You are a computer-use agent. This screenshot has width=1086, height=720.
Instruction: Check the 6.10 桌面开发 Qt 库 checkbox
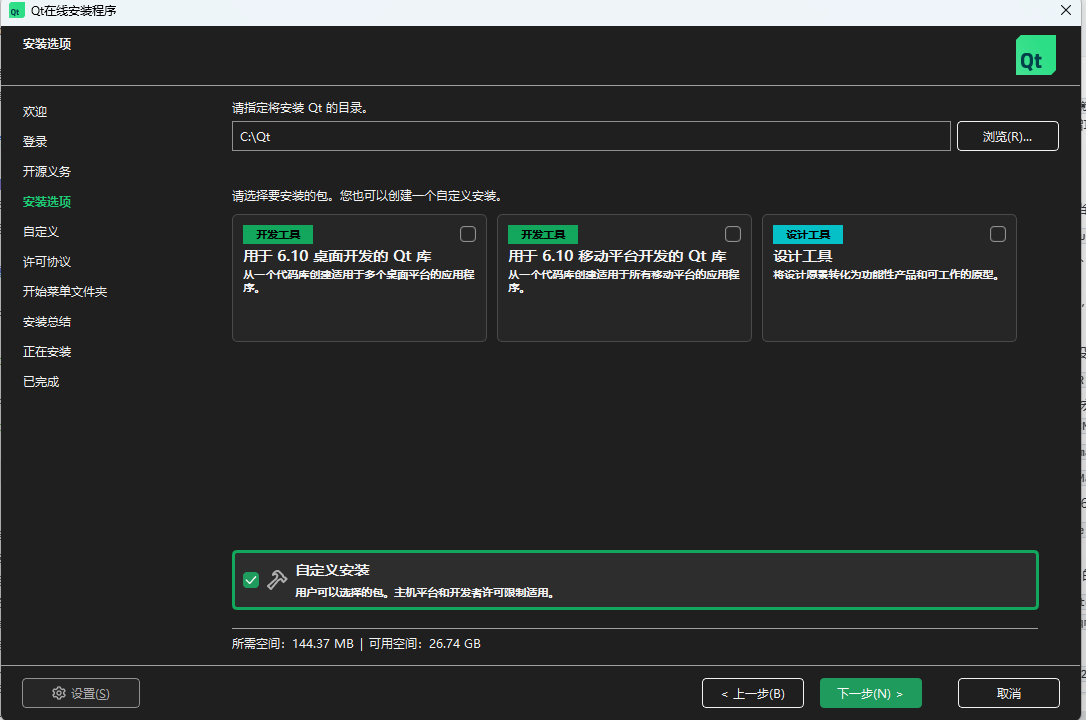click(468, 234)
